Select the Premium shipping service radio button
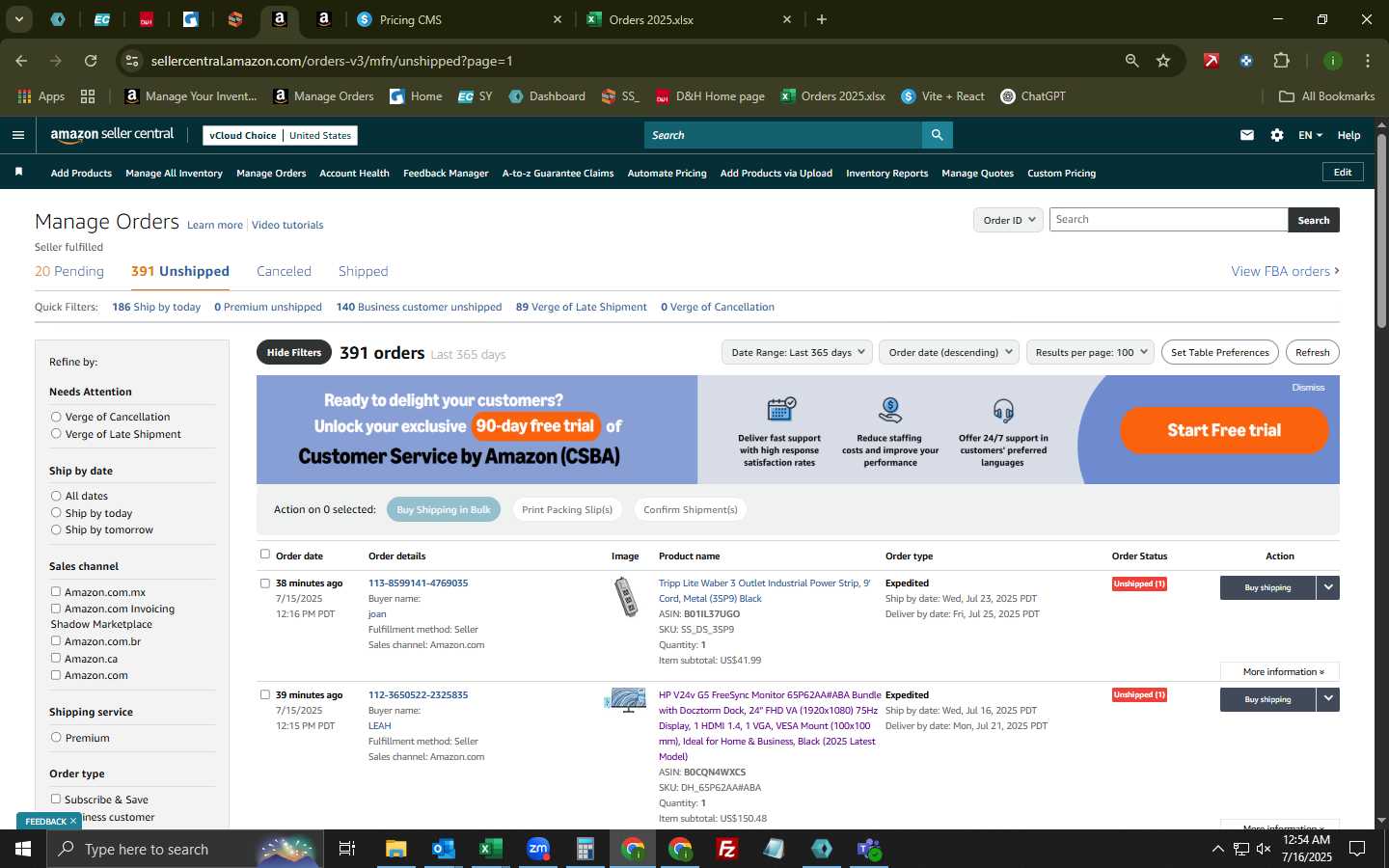The image size is (1389, 868). 56,737
